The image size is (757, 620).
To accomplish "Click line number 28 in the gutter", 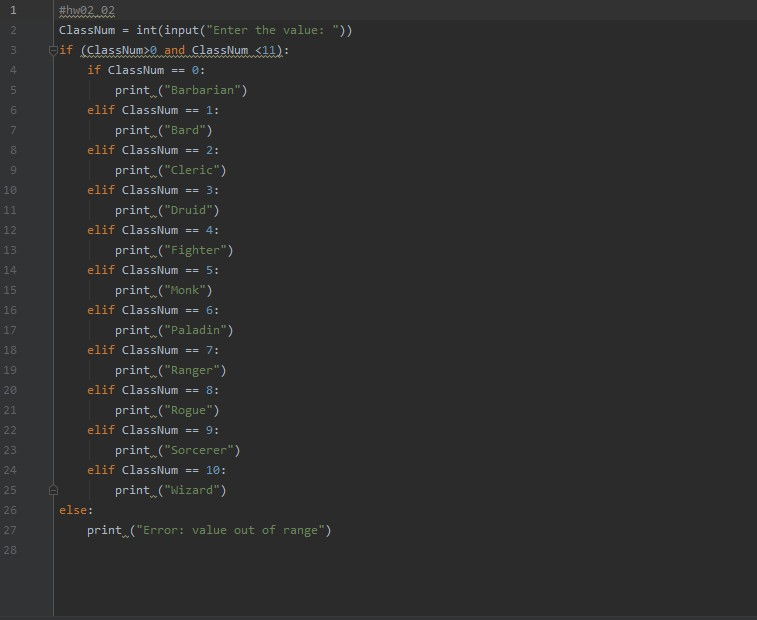I will [x=10, y=550].
